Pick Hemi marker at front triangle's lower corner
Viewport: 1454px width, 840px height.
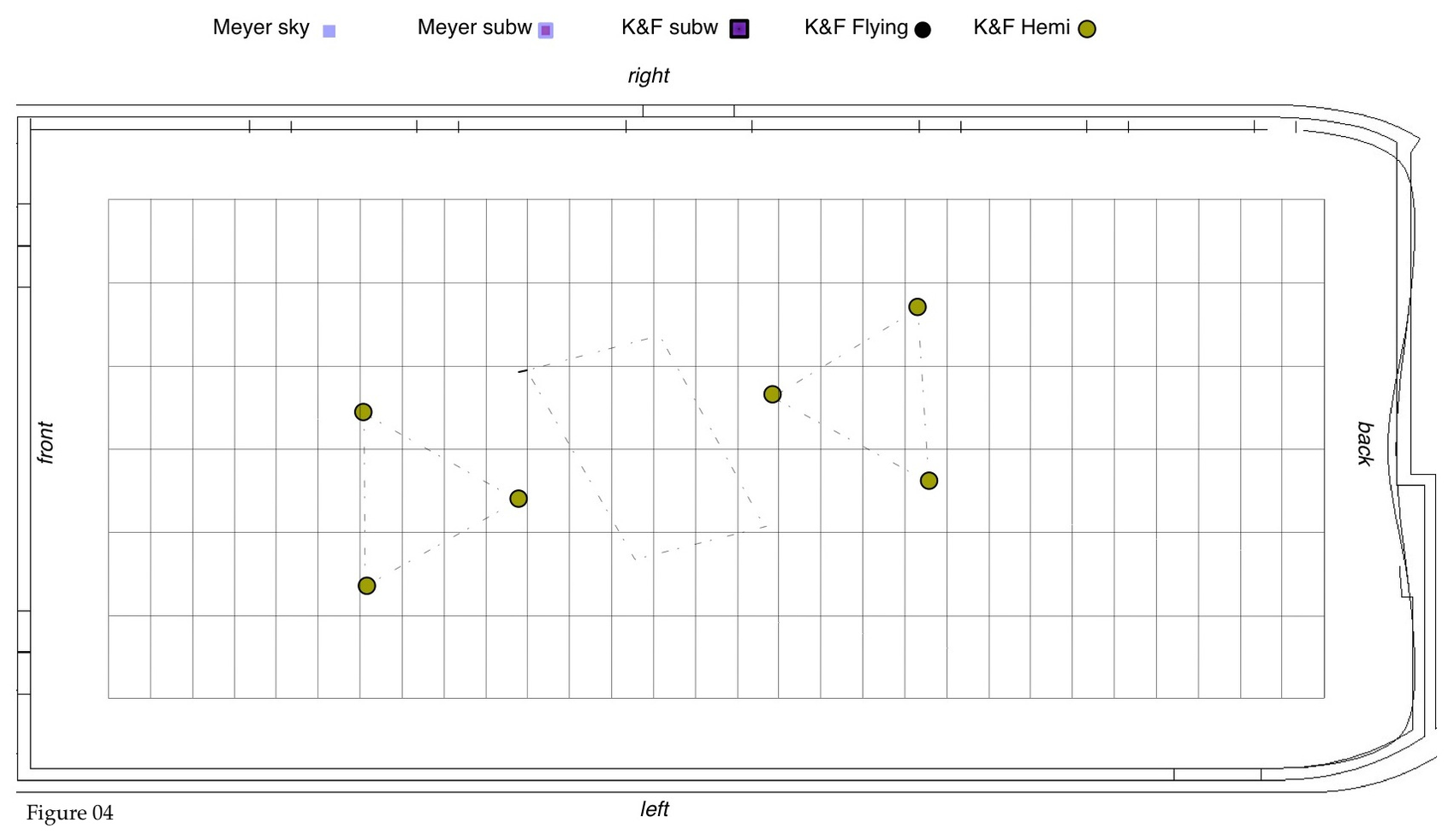[x=366, y=586]
